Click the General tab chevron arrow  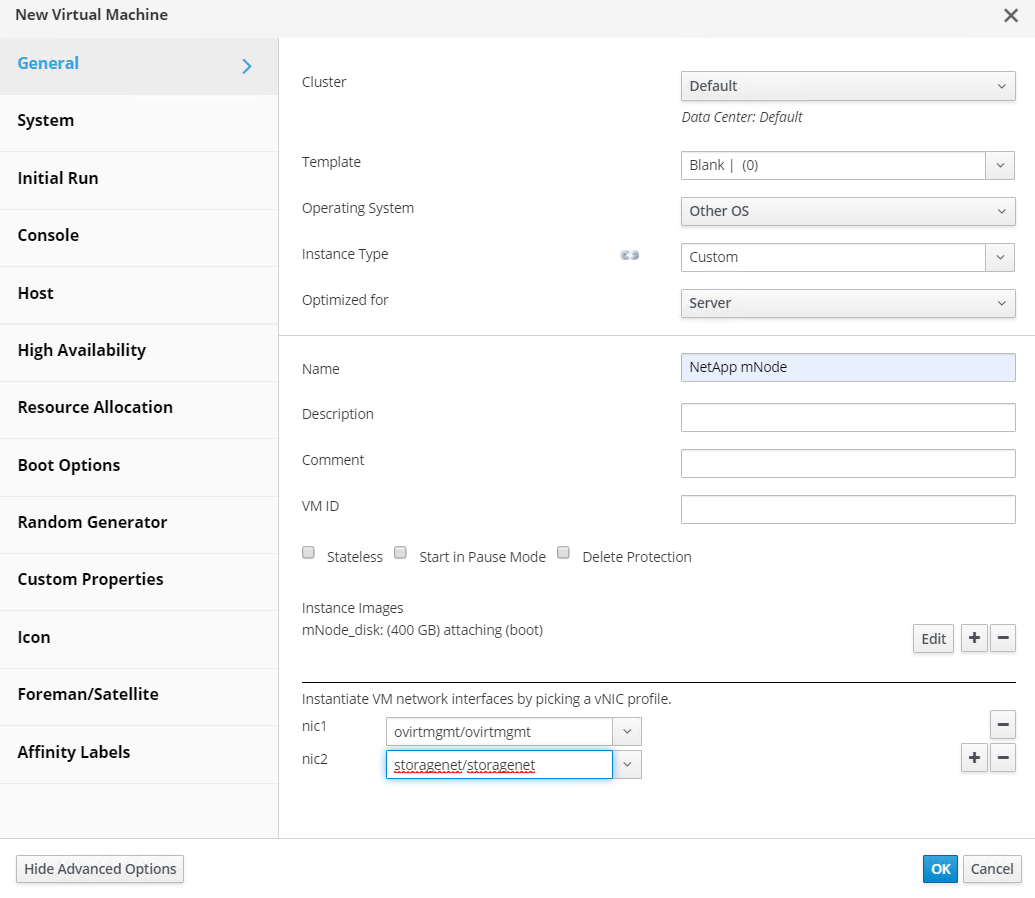(247, 66)
